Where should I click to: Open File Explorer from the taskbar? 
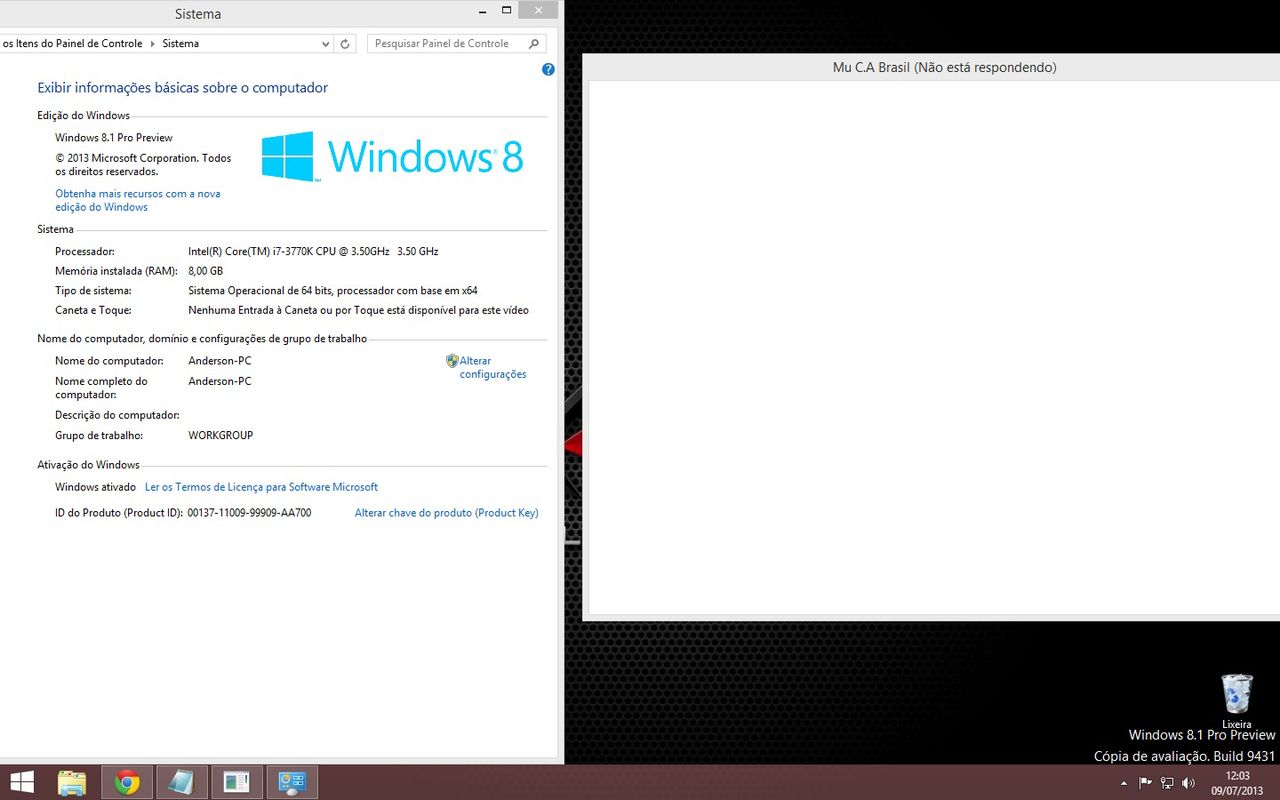(72, 782)
